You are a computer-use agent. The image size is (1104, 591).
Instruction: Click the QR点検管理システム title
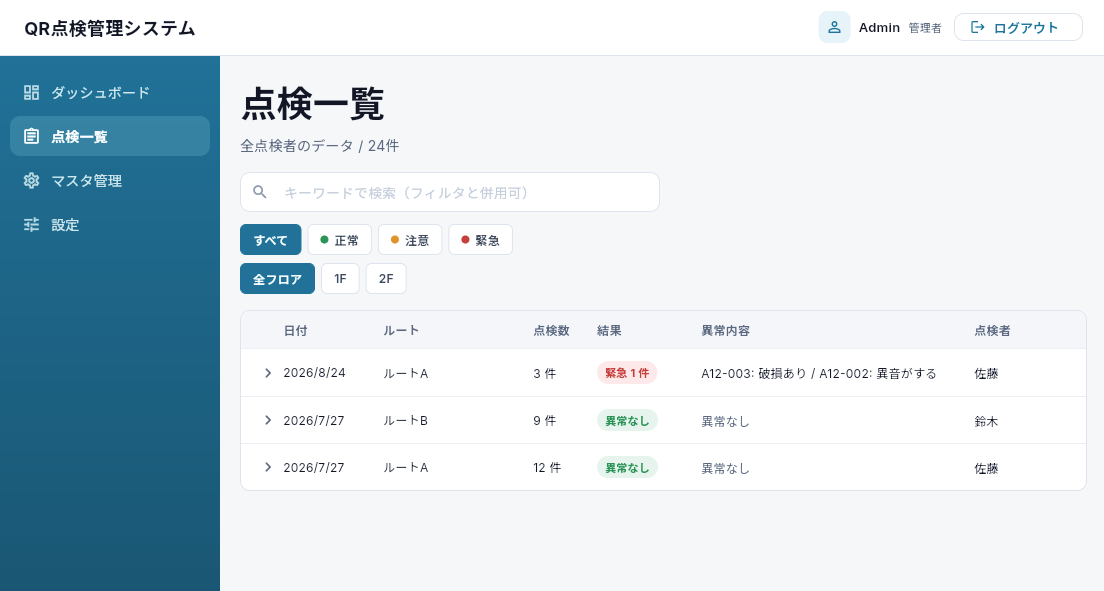[x=110, y=28]
